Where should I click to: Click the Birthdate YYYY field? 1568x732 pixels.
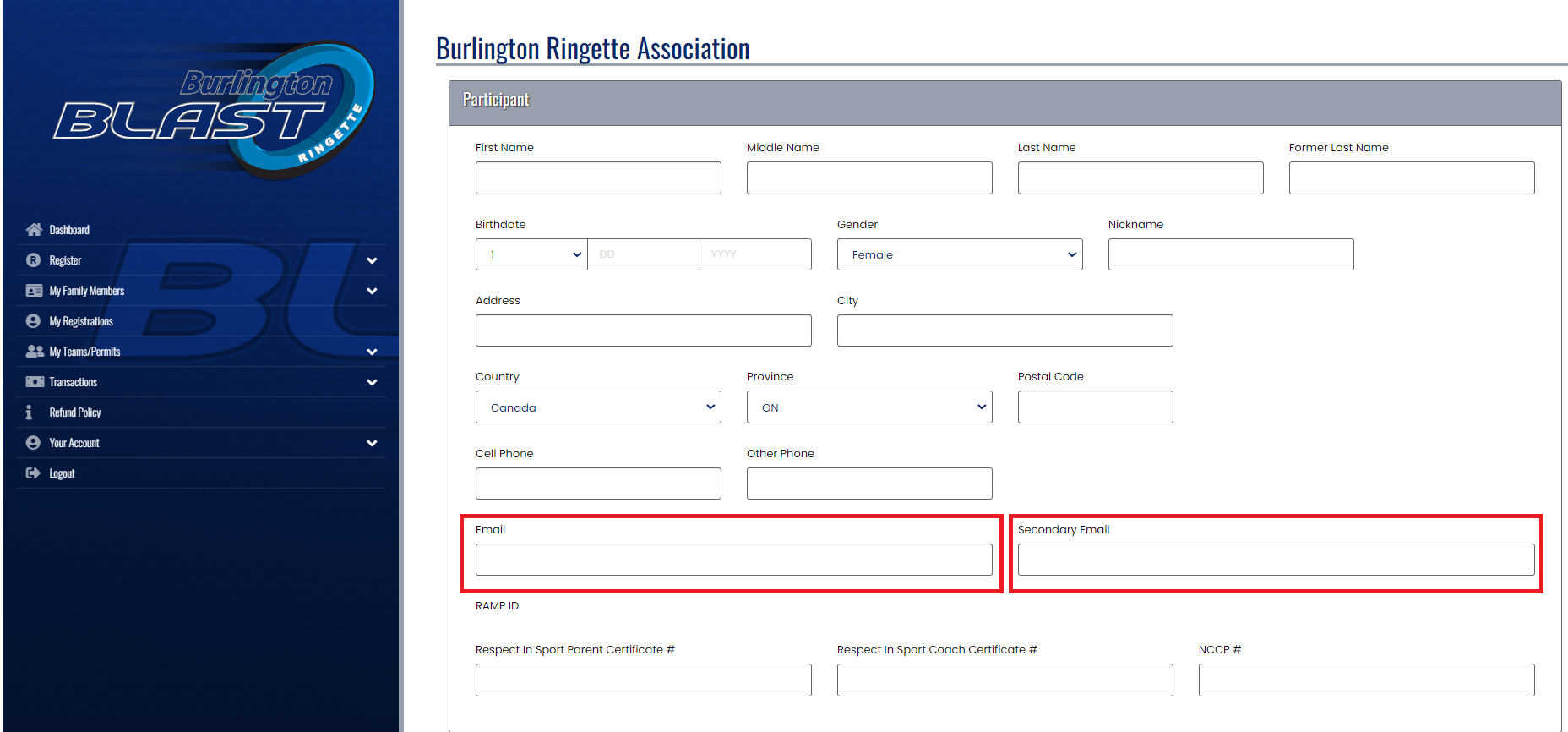[x=755, y=254]
